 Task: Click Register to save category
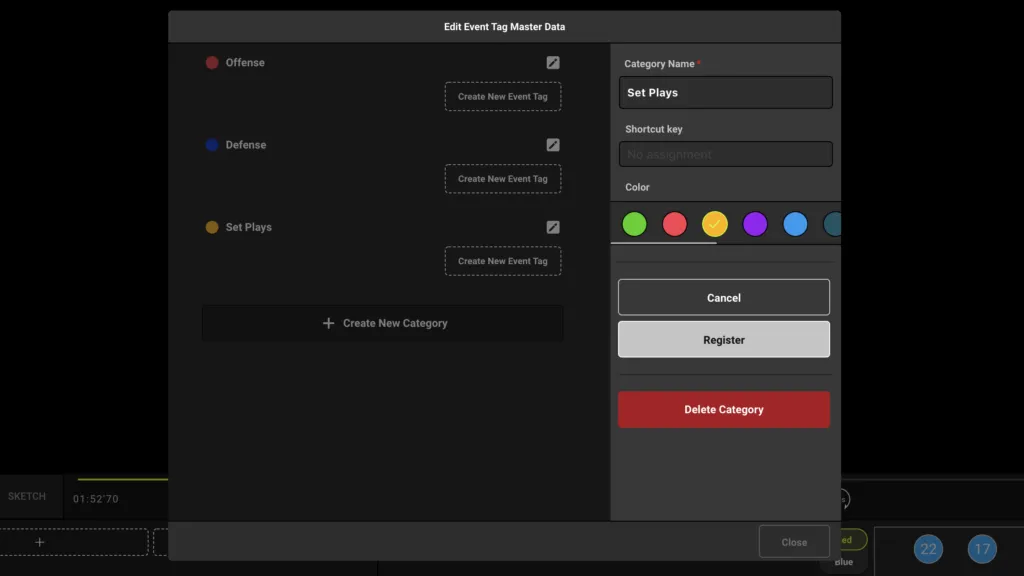coord(724,340)
